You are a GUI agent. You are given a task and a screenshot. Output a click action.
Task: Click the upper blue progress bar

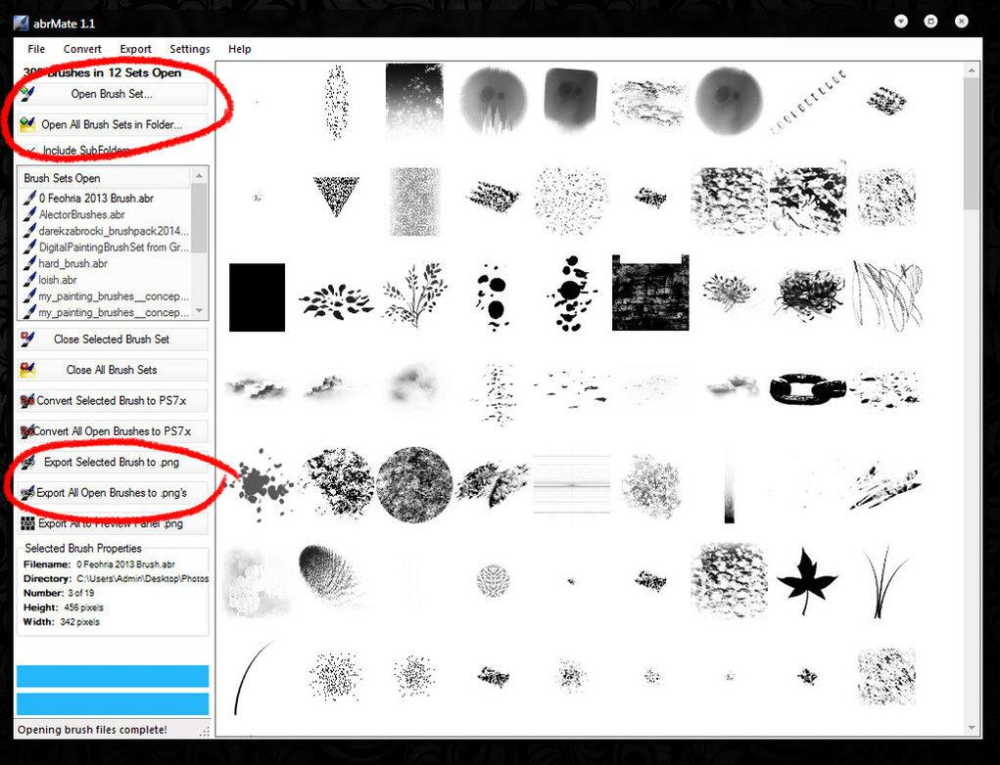[113, 676]
